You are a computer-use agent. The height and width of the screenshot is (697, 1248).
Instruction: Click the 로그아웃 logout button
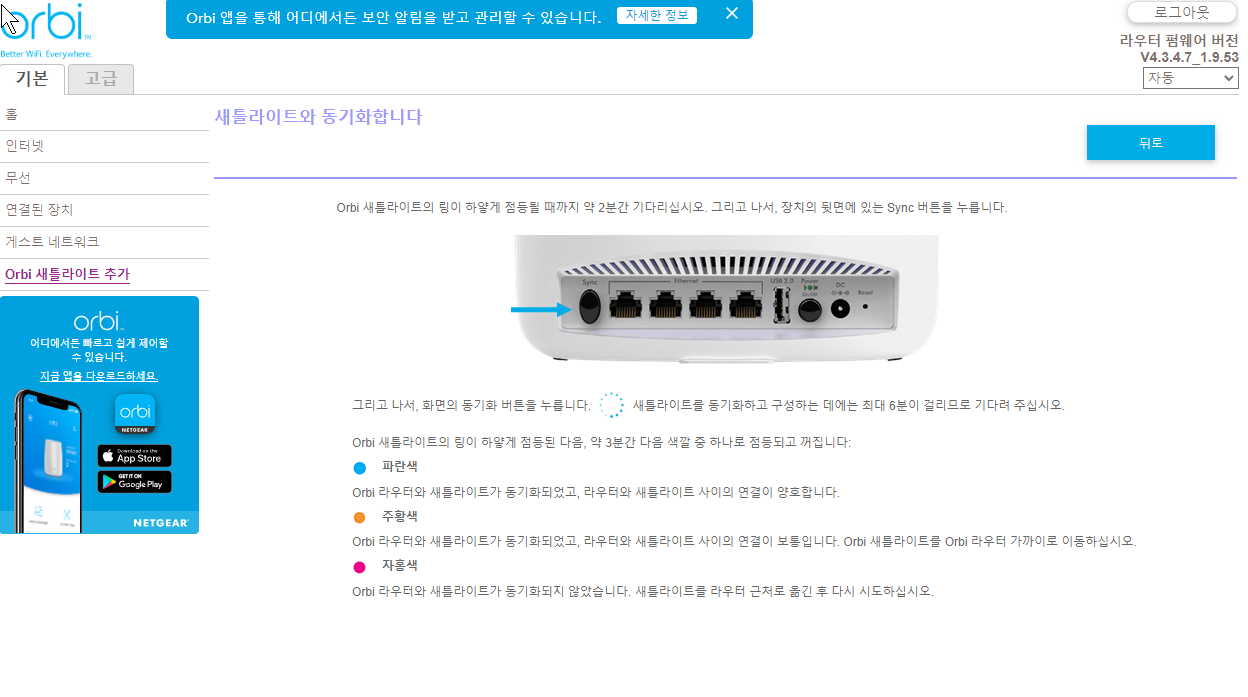pos(1182,12)
